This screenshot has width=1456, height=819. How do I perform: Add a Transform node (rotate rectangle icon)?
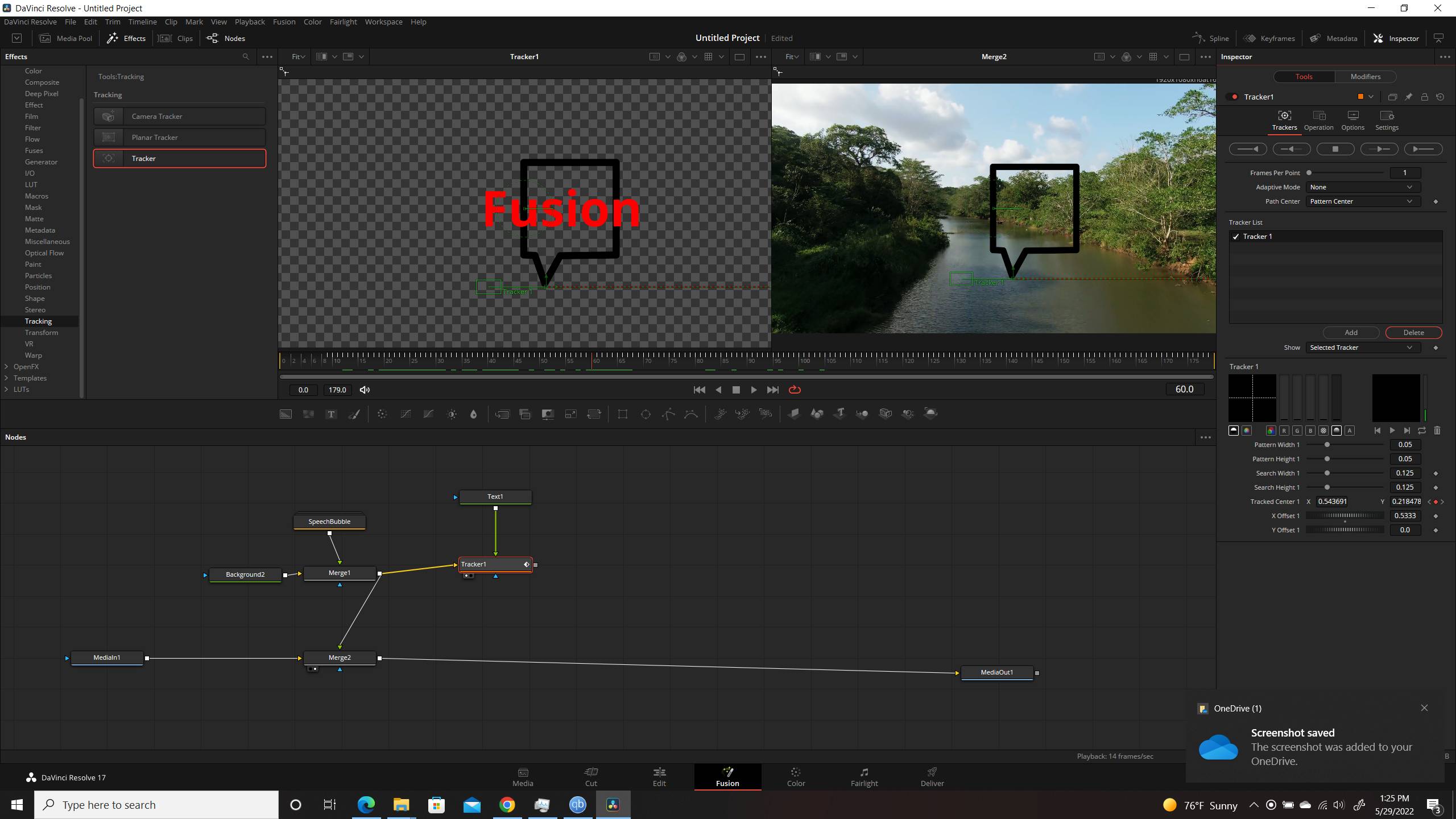[x=594, y=414]
